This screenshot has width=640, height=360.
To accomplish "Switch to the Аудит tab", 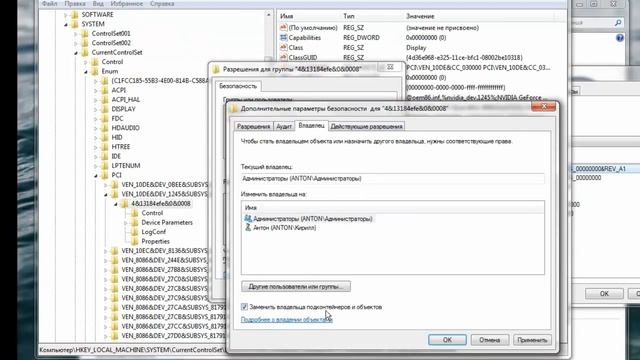I will coord(284,127).
